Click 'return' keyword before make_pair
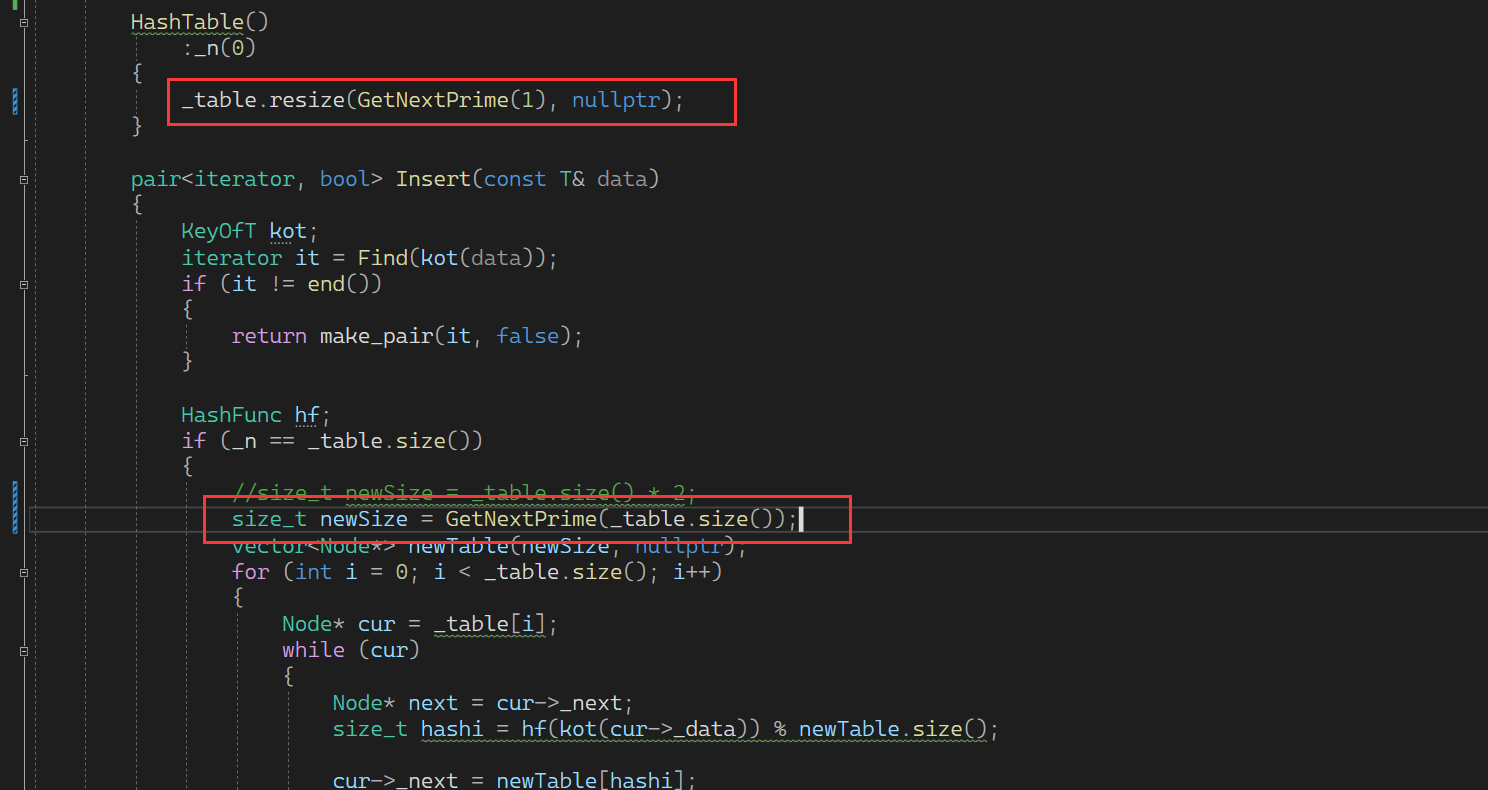Viewport: 1488px width, 790px height. click(269, 336)
